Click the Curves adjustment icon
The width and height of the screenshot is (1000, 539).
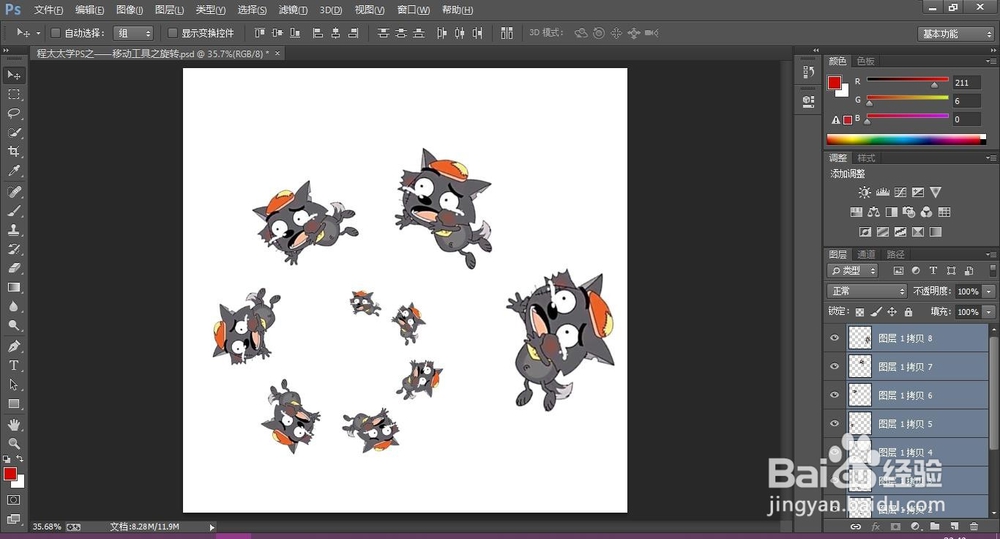901,192
